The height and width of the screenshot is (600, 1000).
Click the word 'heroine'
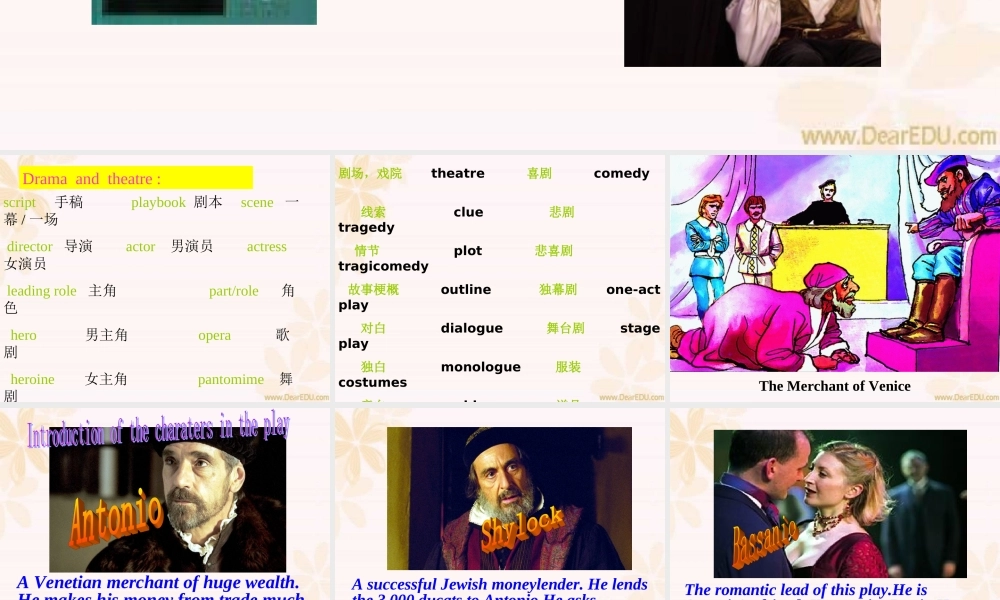pyautogui.click(x=33, y=379)
